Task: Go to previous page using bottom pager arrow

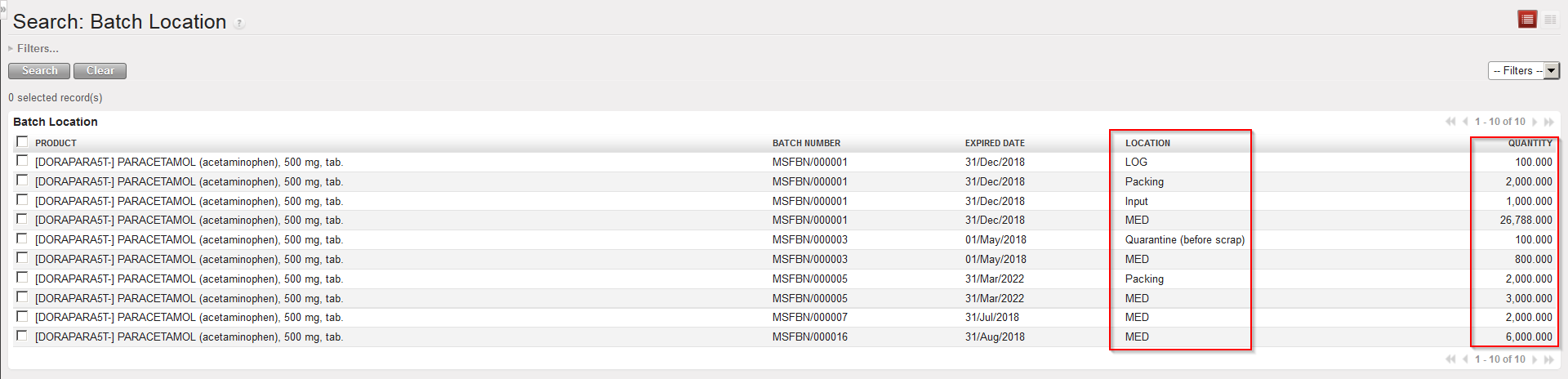Action: [1465, 359]
